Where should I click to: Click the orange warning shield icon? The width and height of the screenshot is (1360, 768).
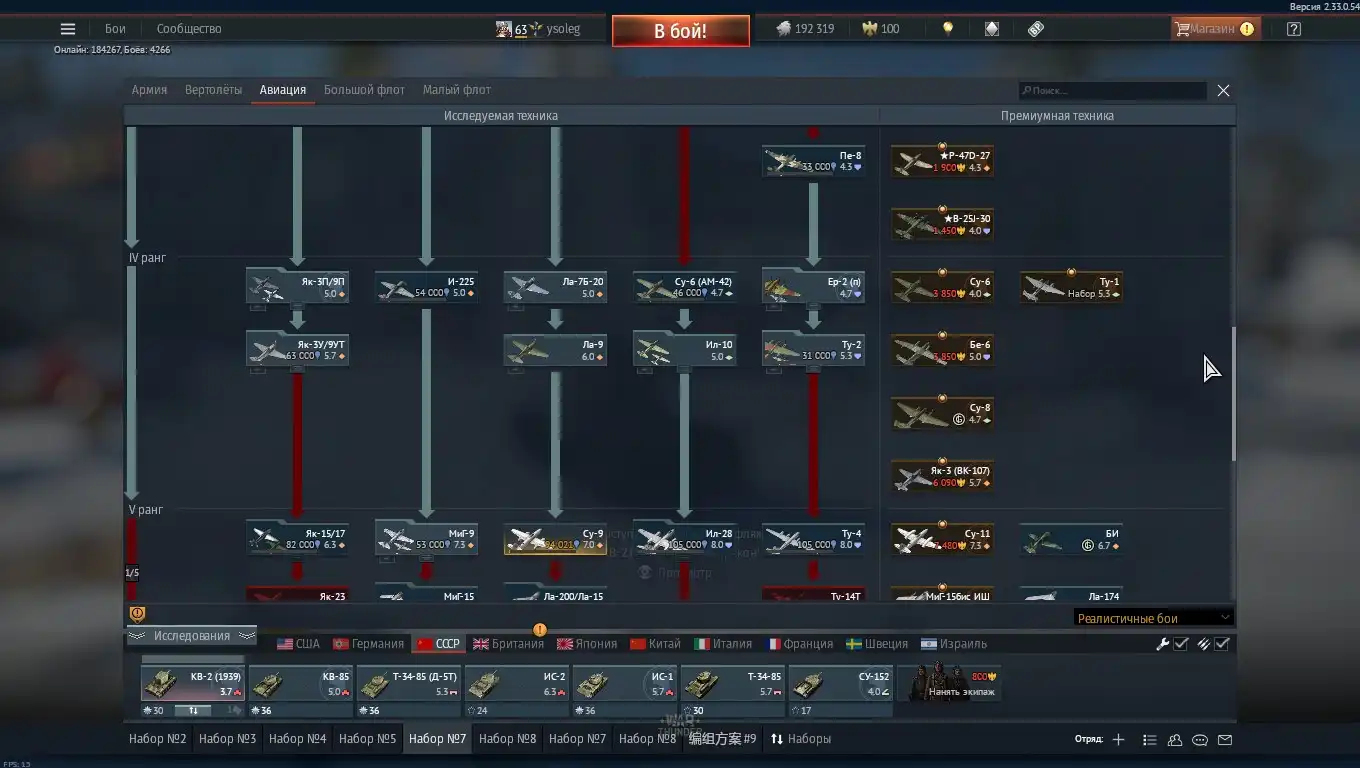tap(138, 614)
